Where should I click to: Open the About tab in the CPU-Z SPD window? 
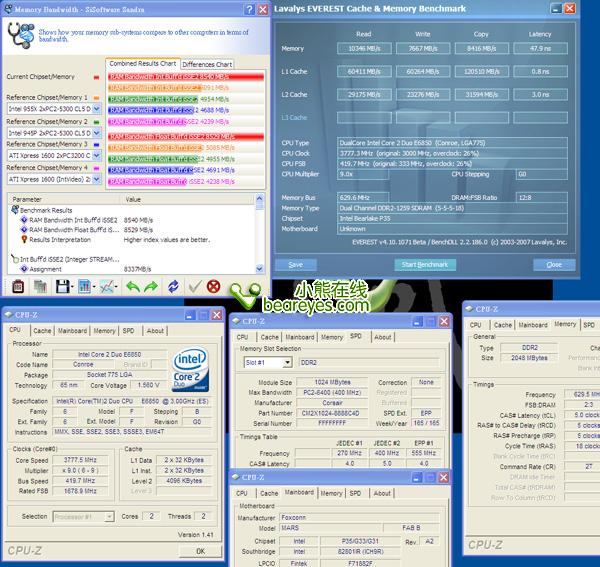pos(383,337)
